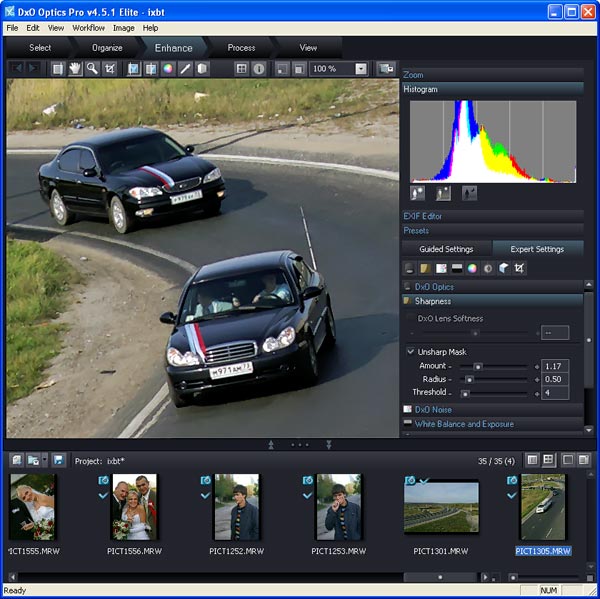Expand the Presets panel
The image size is (600, 599).
(492, 230)
